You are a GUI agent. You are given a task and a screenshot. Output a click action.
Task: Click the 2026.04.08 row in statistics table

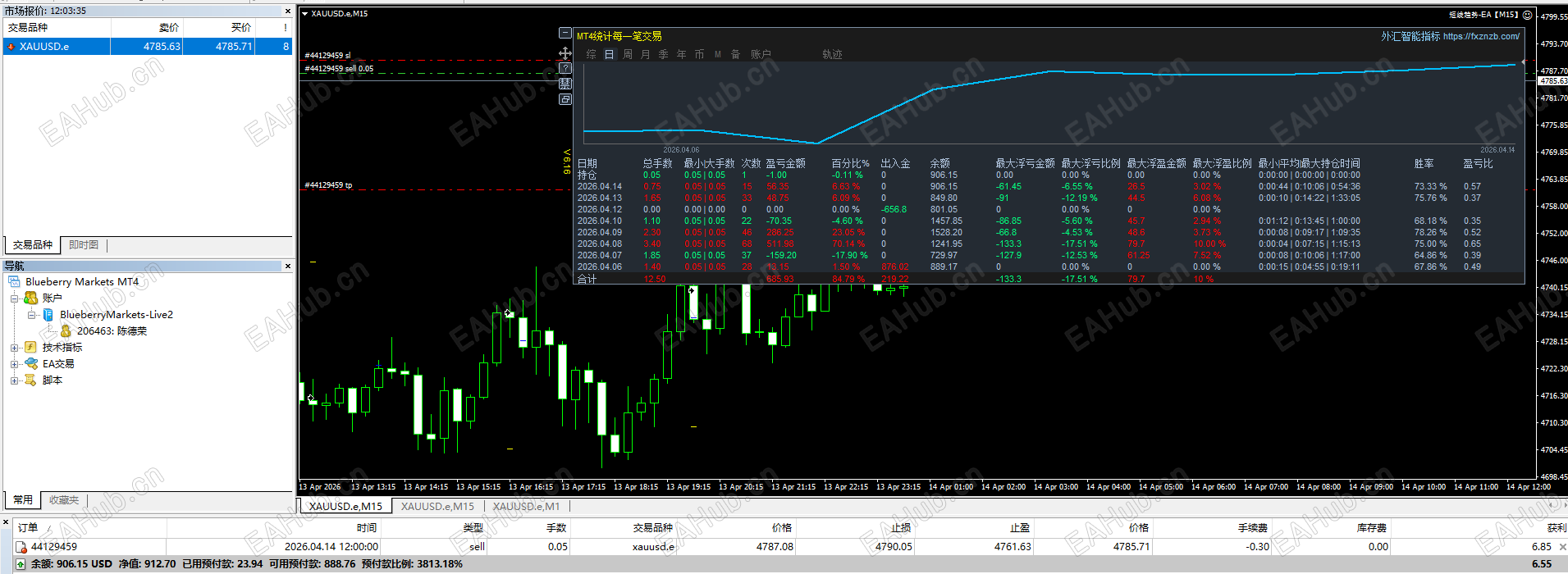pos(1050,244)
